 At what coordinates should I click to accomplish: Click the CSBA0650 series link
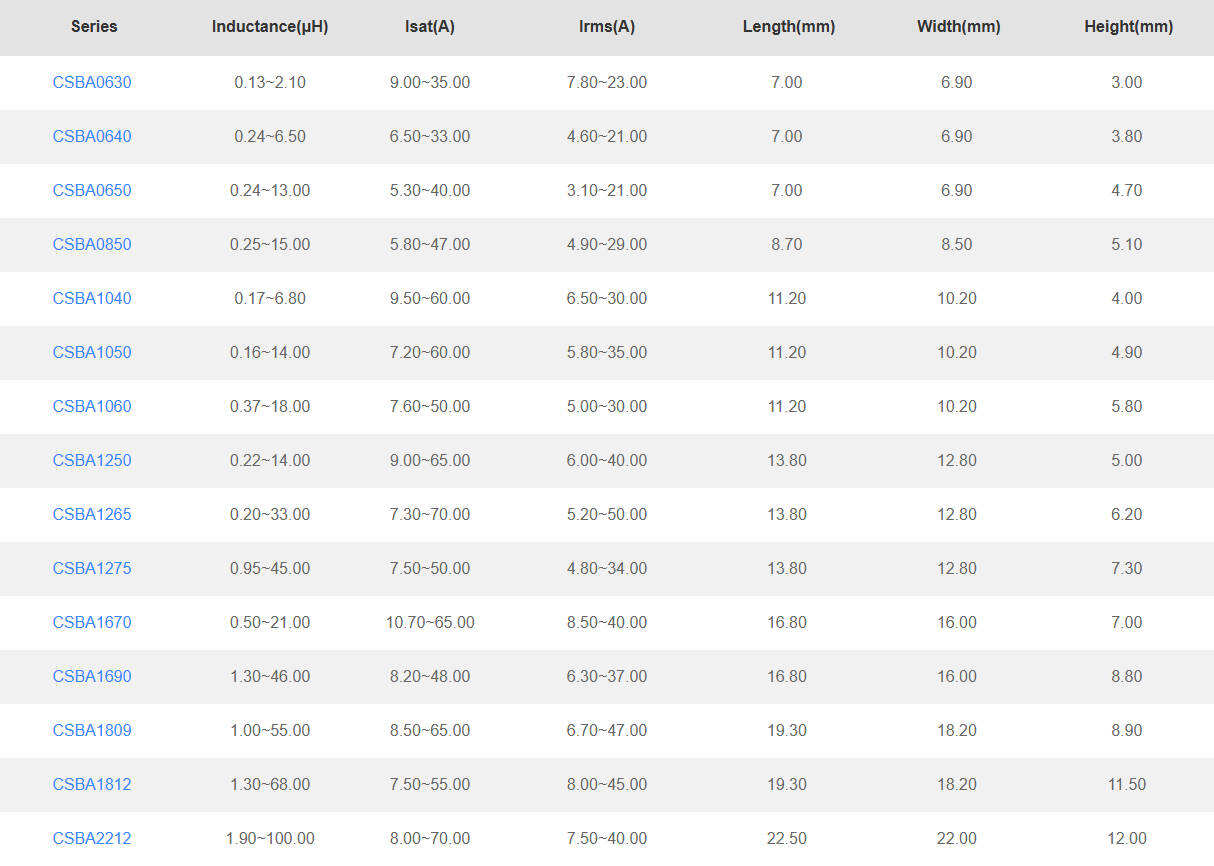(92, 190)
